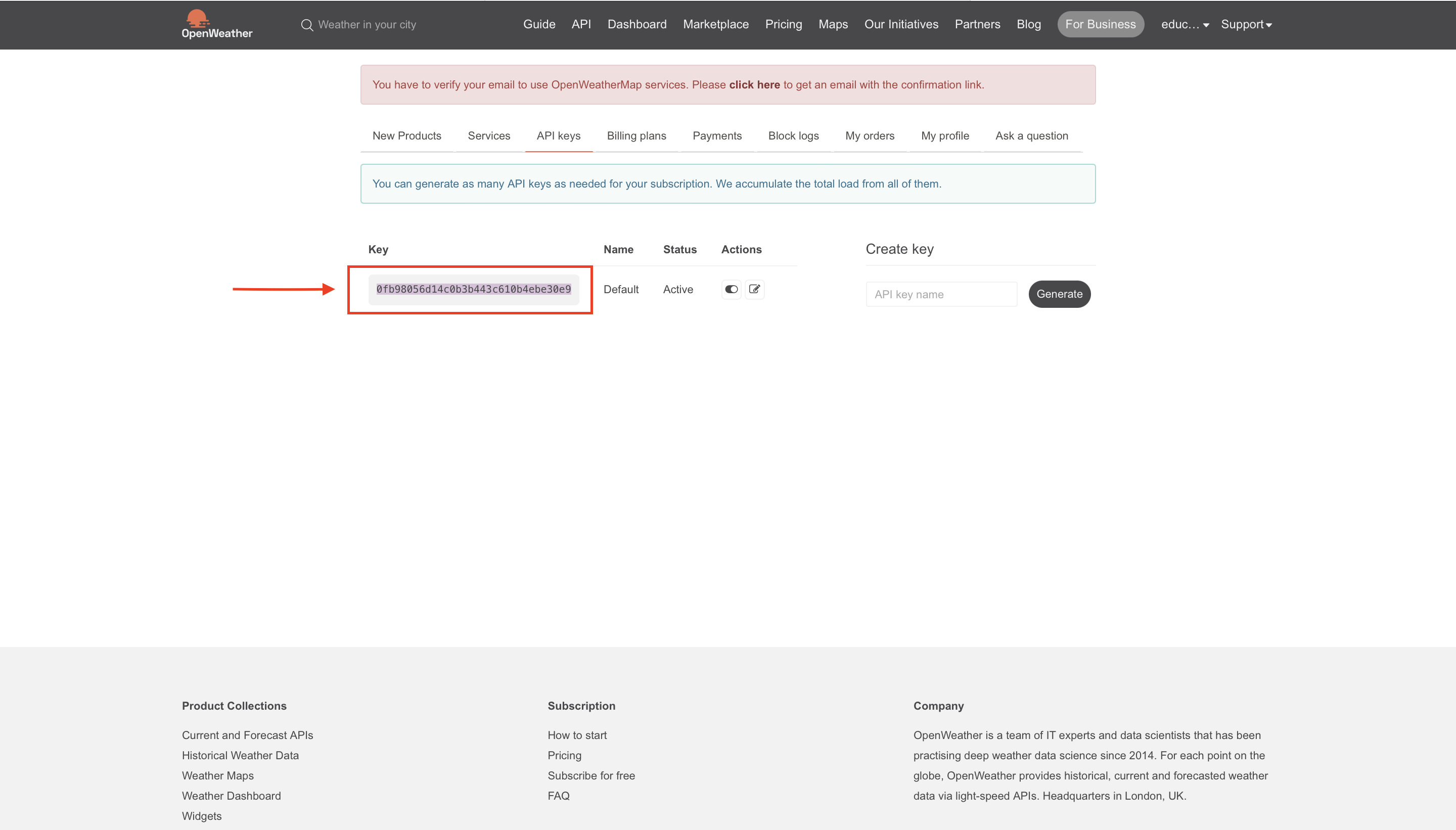Select the highlighted API key value
The width and height of the screenshot is (1456, 830).
pos(473,289)
